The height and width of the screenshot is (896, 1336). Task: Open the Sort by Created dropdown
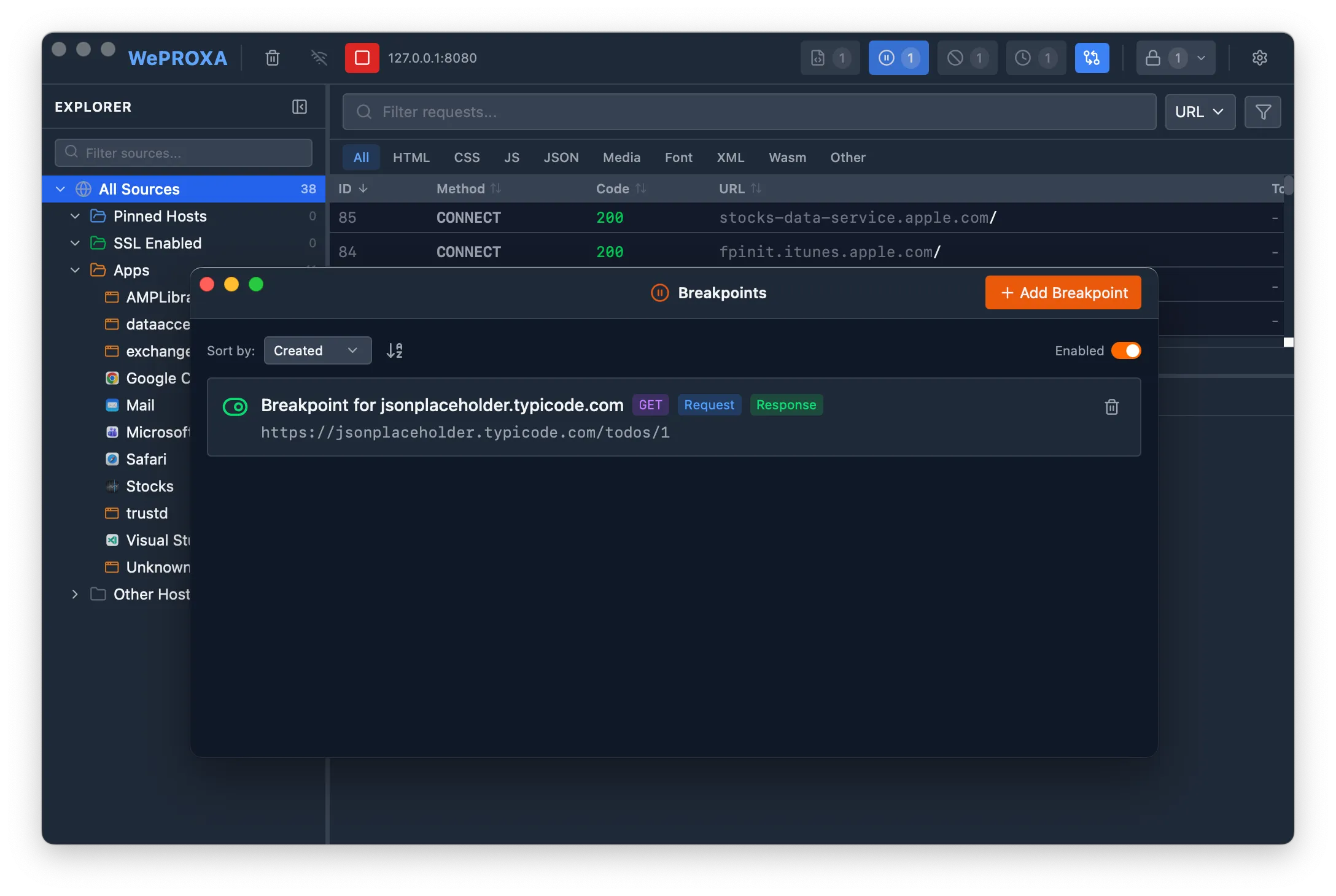coord(317,350)
